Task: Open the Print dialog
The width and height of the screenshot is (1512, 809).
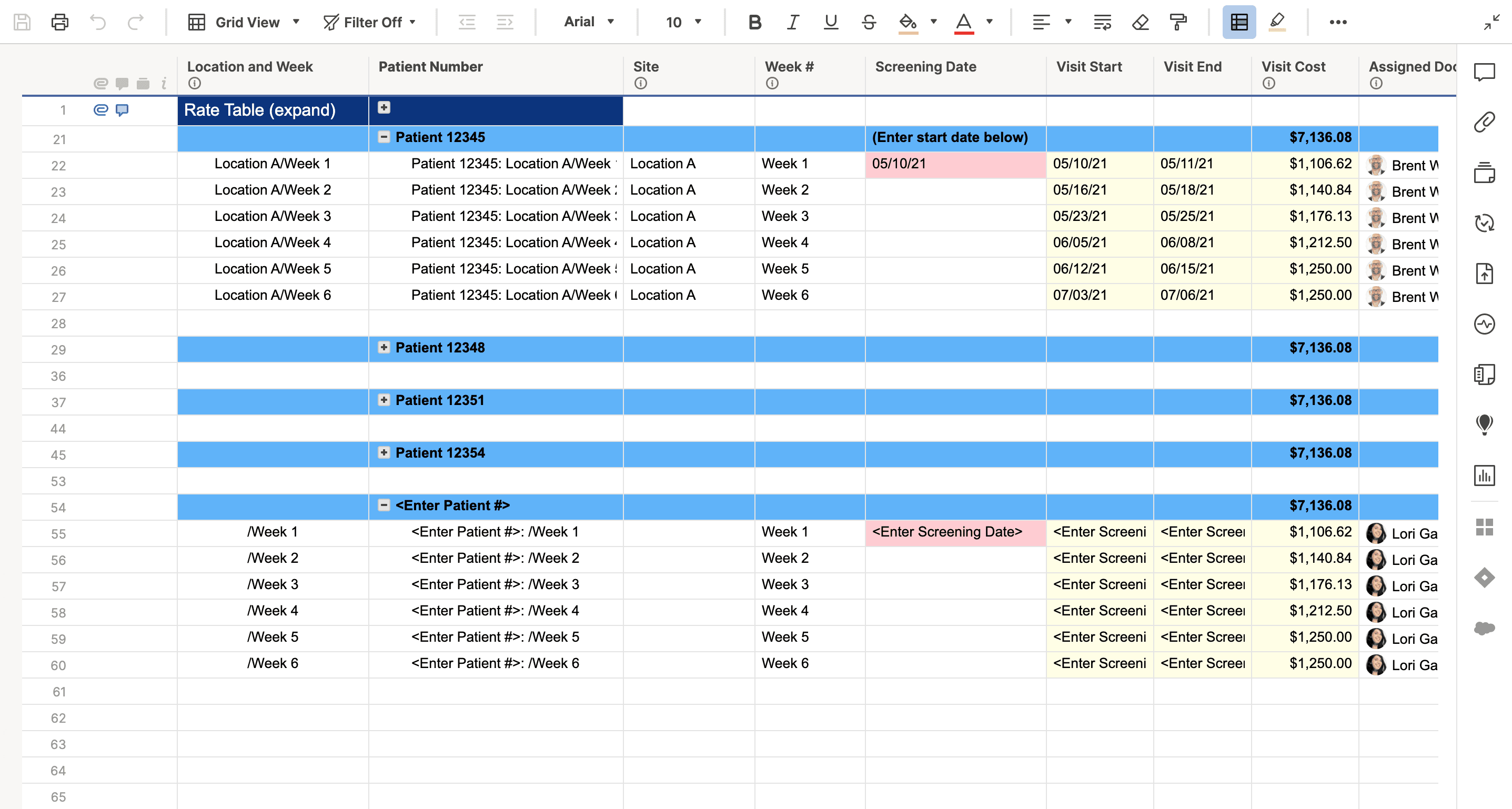Action: 59,22
